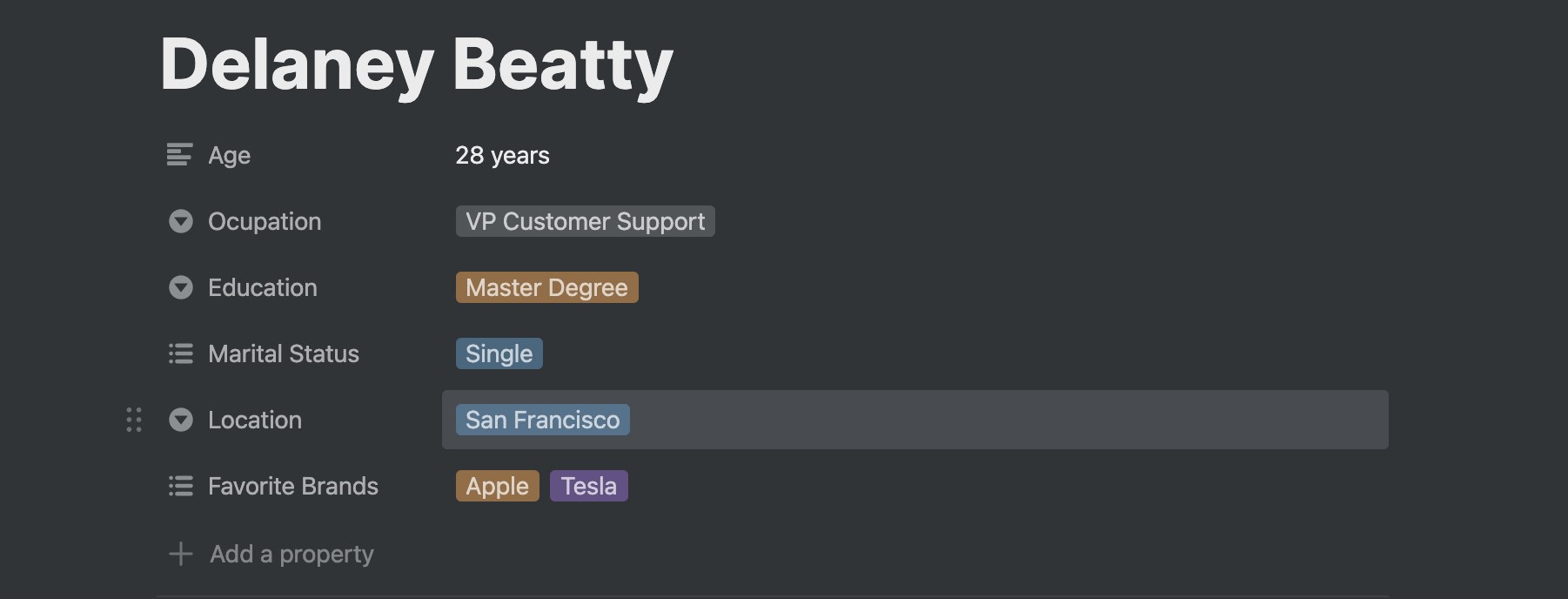Click the Delaney Beatty page title
The image size is (1568, 599).
[416, 64]
